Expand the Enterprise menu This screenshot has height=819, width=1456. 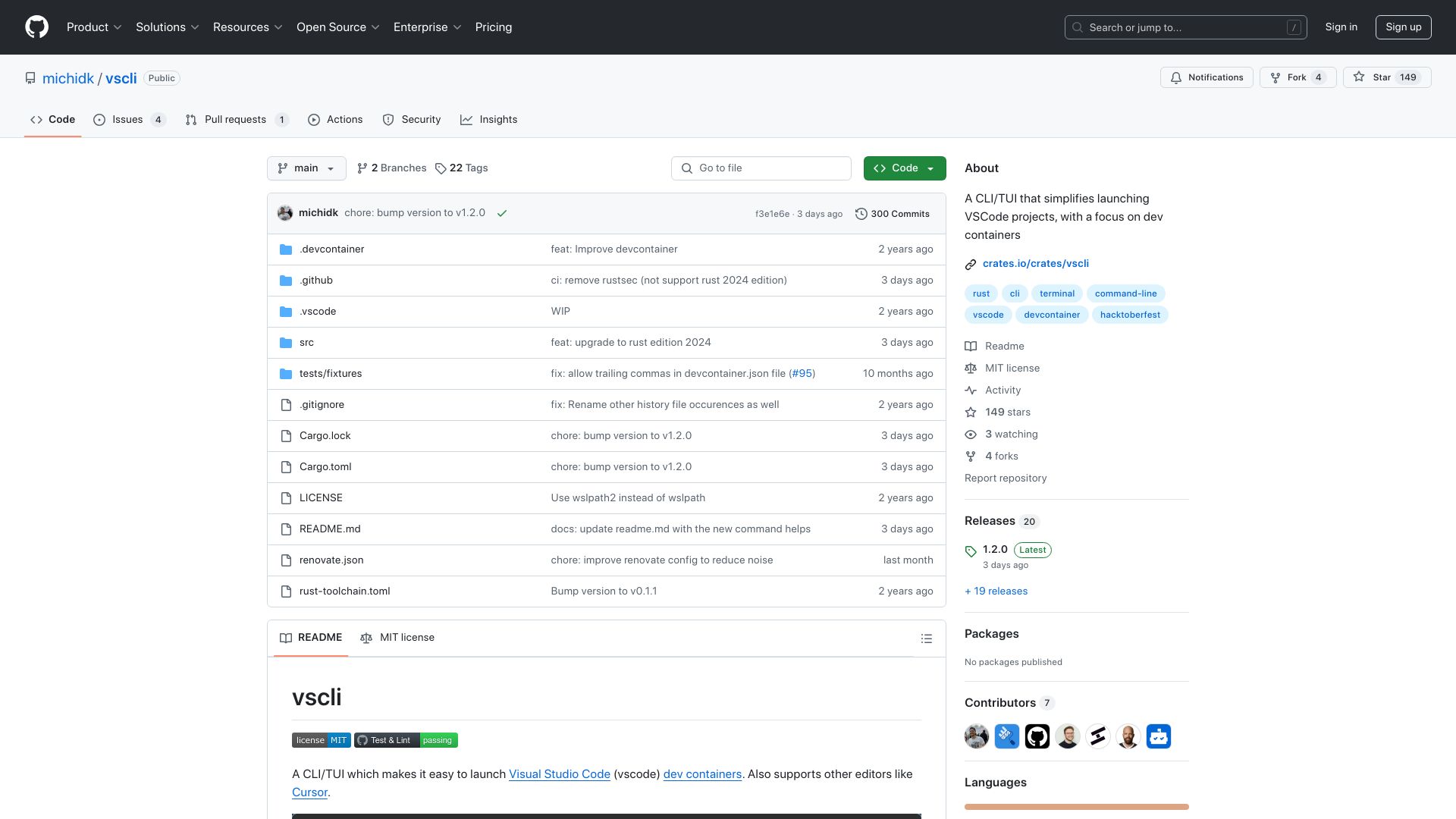(427, 27)
